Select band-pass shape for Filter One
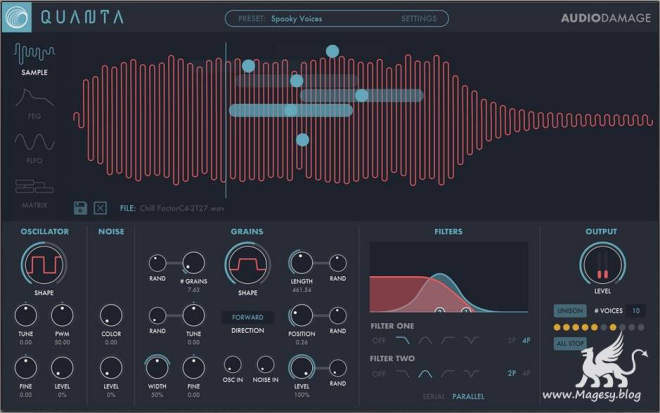This screenshot has width=660, height=413. coord(425,340)
